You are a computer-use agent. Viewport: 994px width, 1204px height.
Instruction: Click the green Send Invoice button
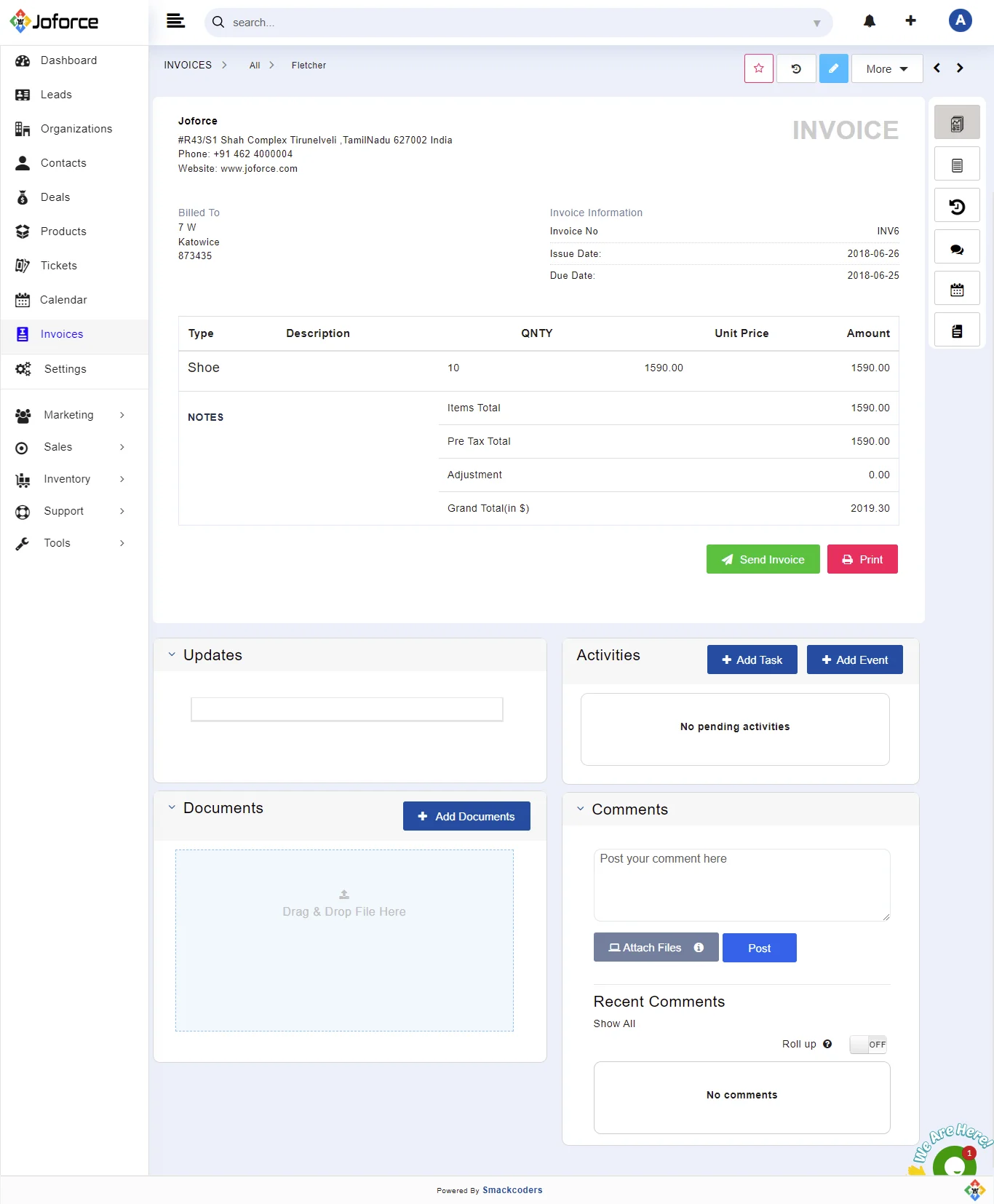(763, 559)
